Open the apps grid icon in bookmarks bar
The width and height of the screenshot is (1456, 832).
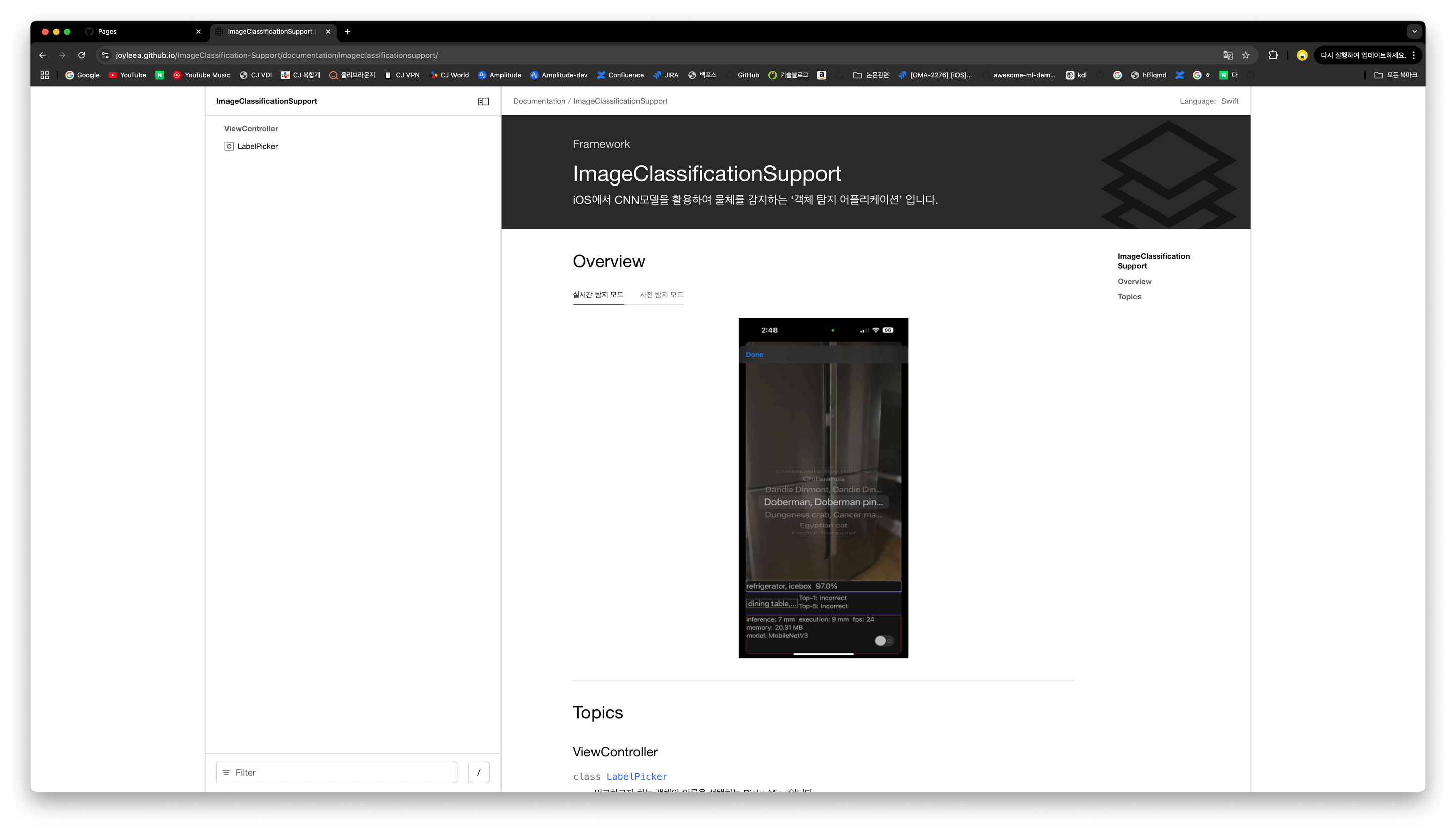point(44,75)
